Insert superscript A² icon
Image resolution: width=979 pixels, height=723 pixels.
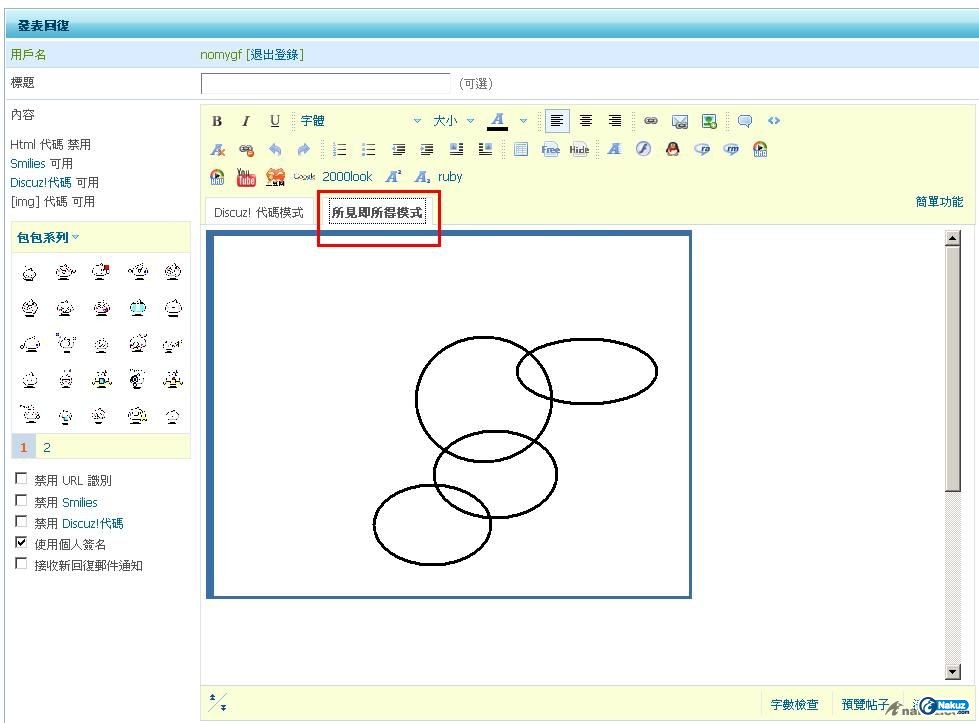pos(393,177)
